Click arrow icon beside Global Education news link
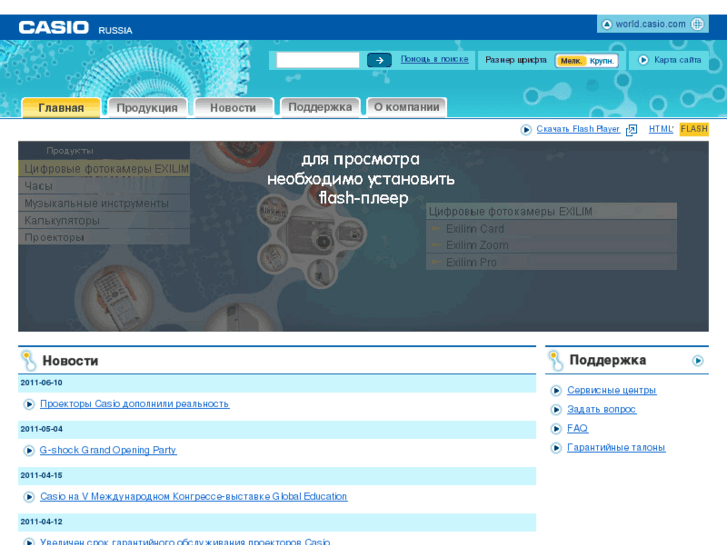The width and height of the screenshot is (727, 545). [29, 497]
